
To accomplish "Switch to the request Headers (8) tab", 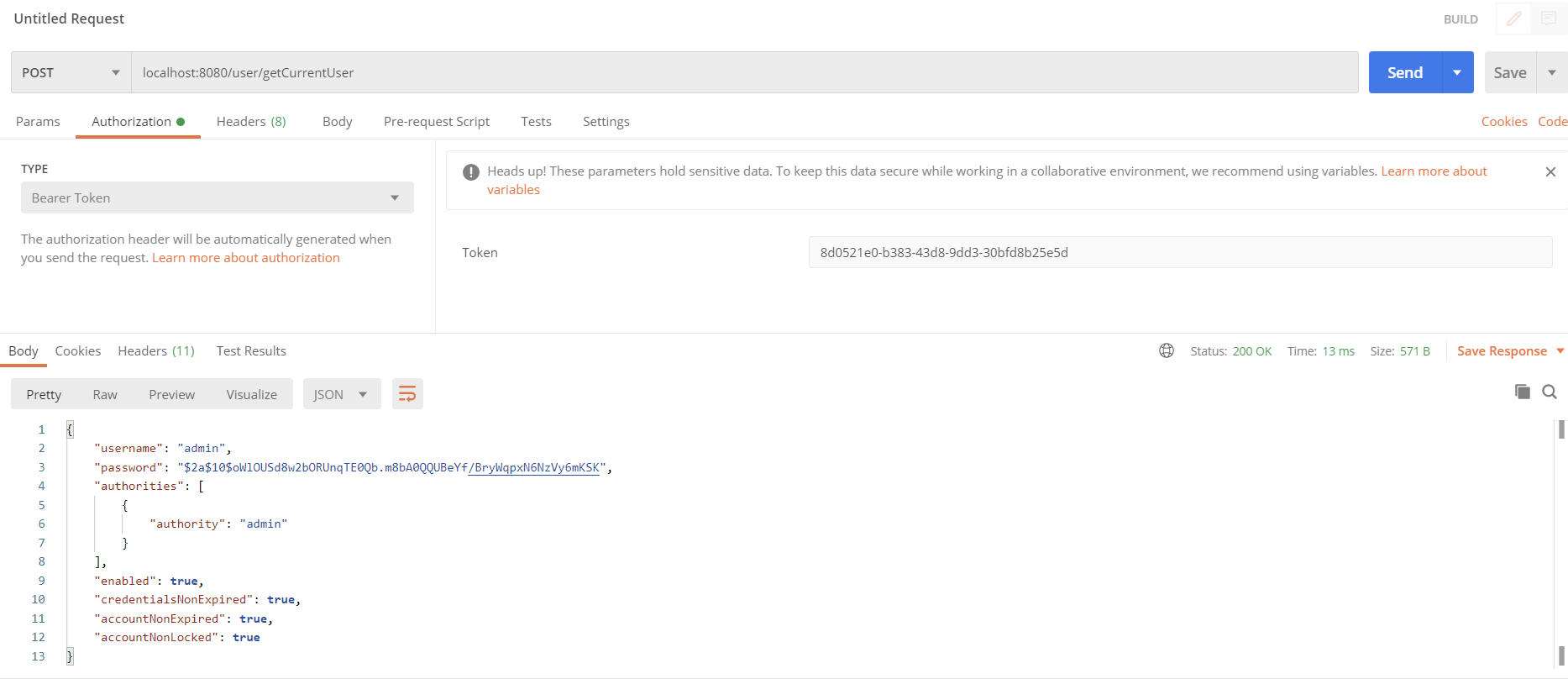I will [x=251, y=122].
